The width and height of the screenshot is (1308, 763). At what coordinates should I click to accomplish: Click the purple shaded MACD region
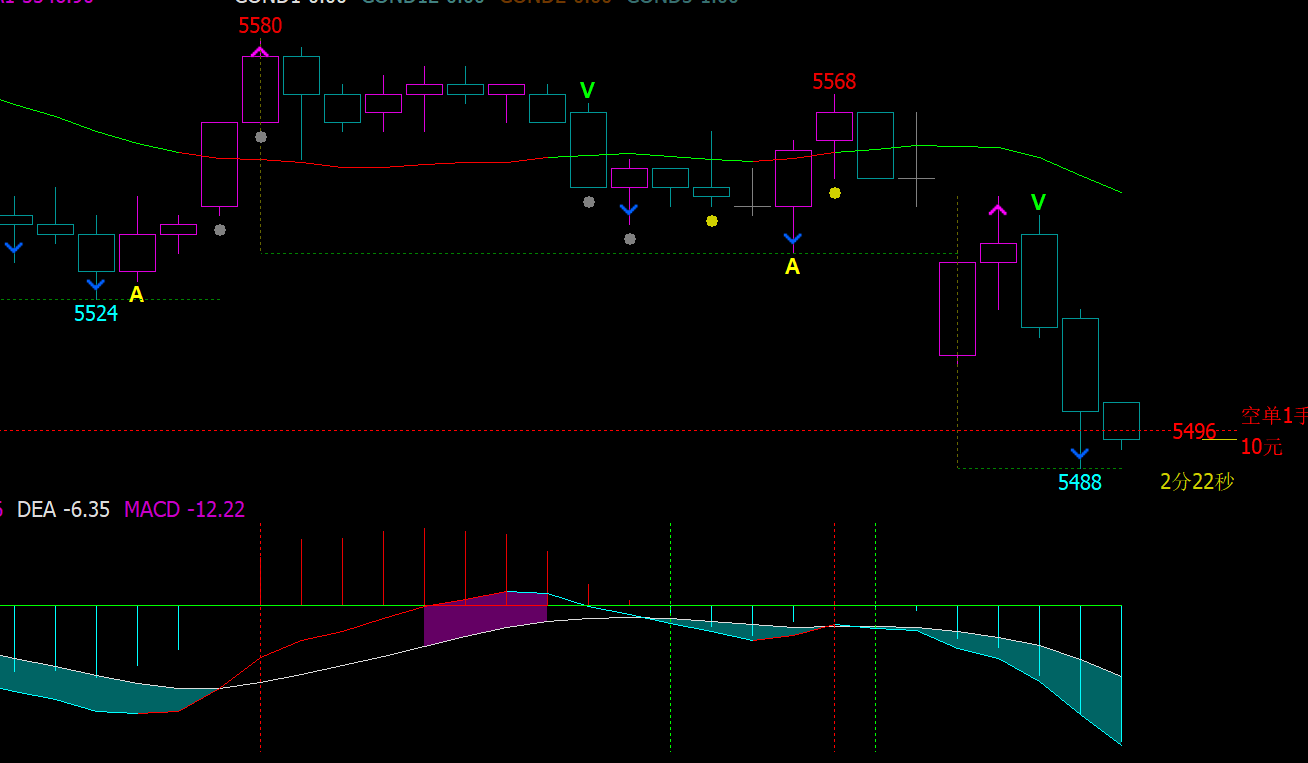click(x=486, y=619)
